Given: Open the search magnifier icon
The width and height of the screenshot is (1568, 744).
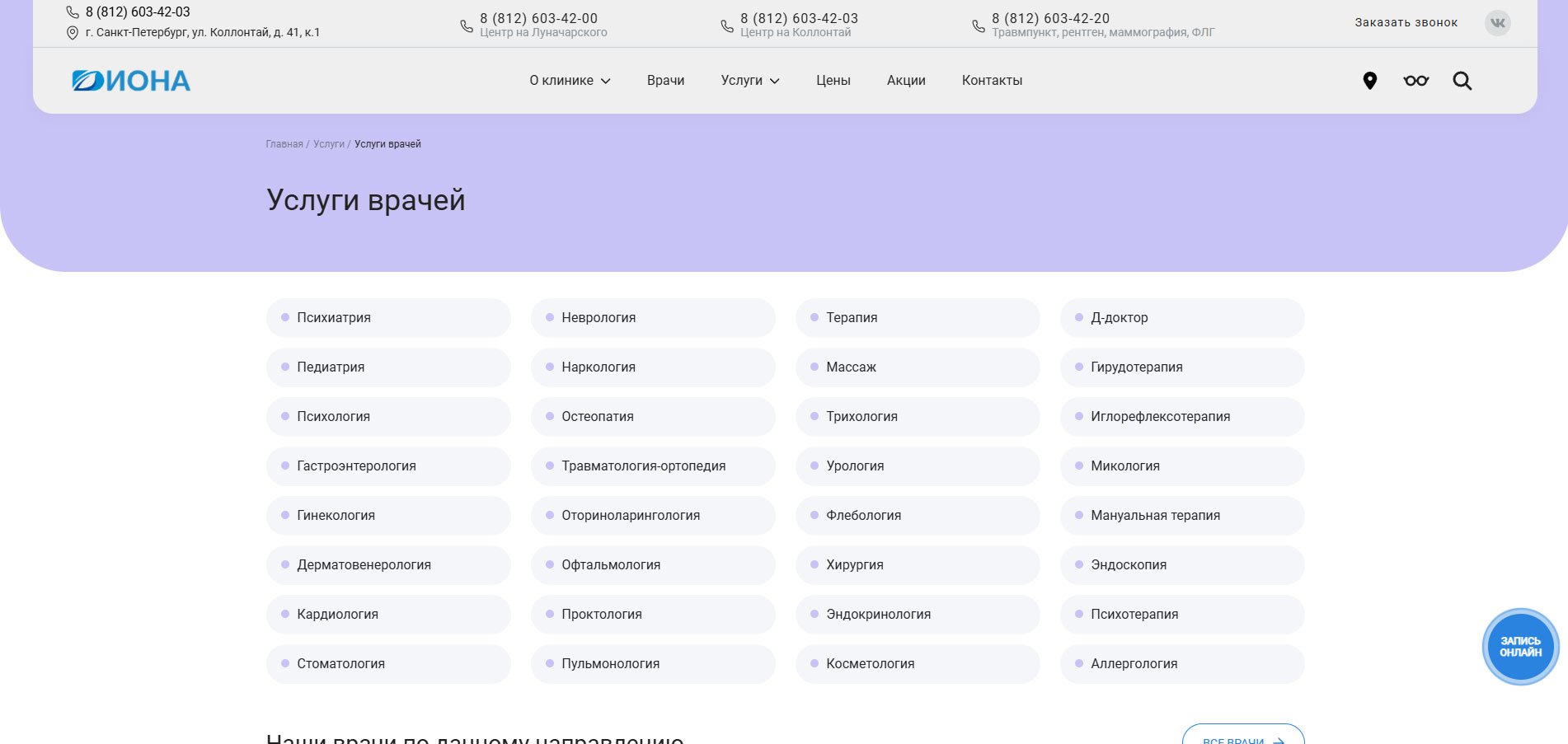Looking at the screenshot, I should [1462, 81].
